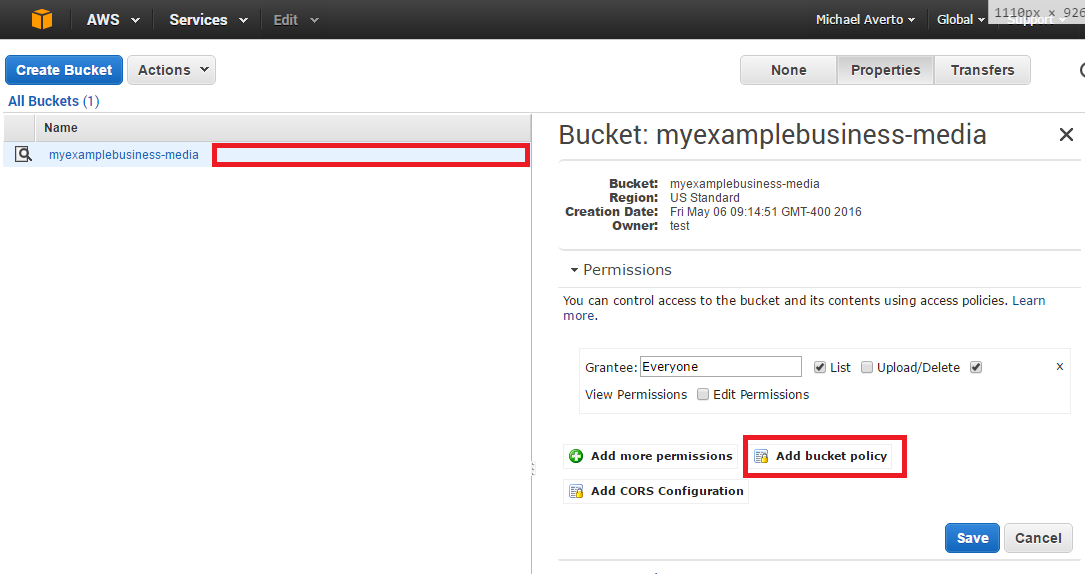Open the Learn more link
Image resolution: width=1085 pixels, height=574 pixels.
point(1028,300)
